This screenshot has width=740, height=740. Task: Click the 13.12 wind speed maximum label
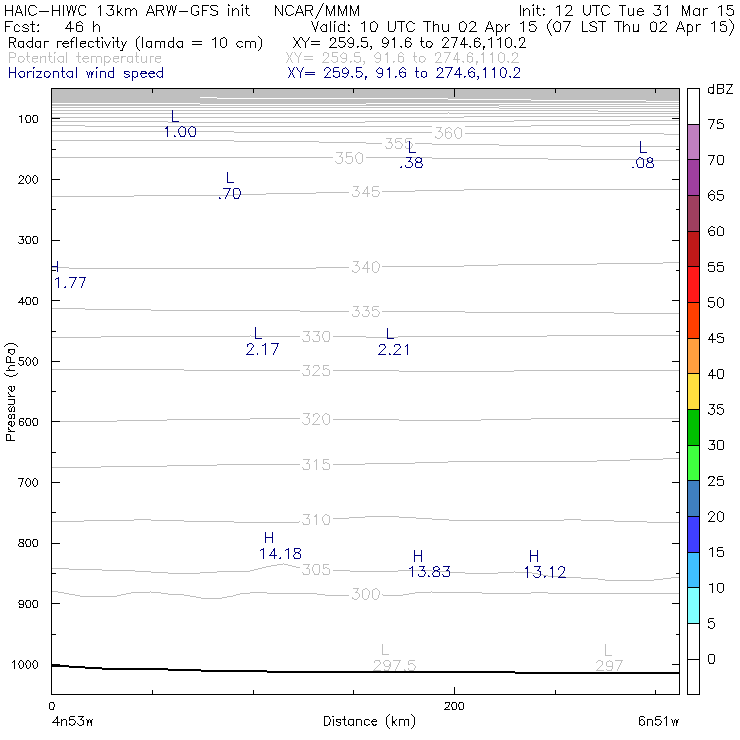pyautogui.click(x=545, y=572)
